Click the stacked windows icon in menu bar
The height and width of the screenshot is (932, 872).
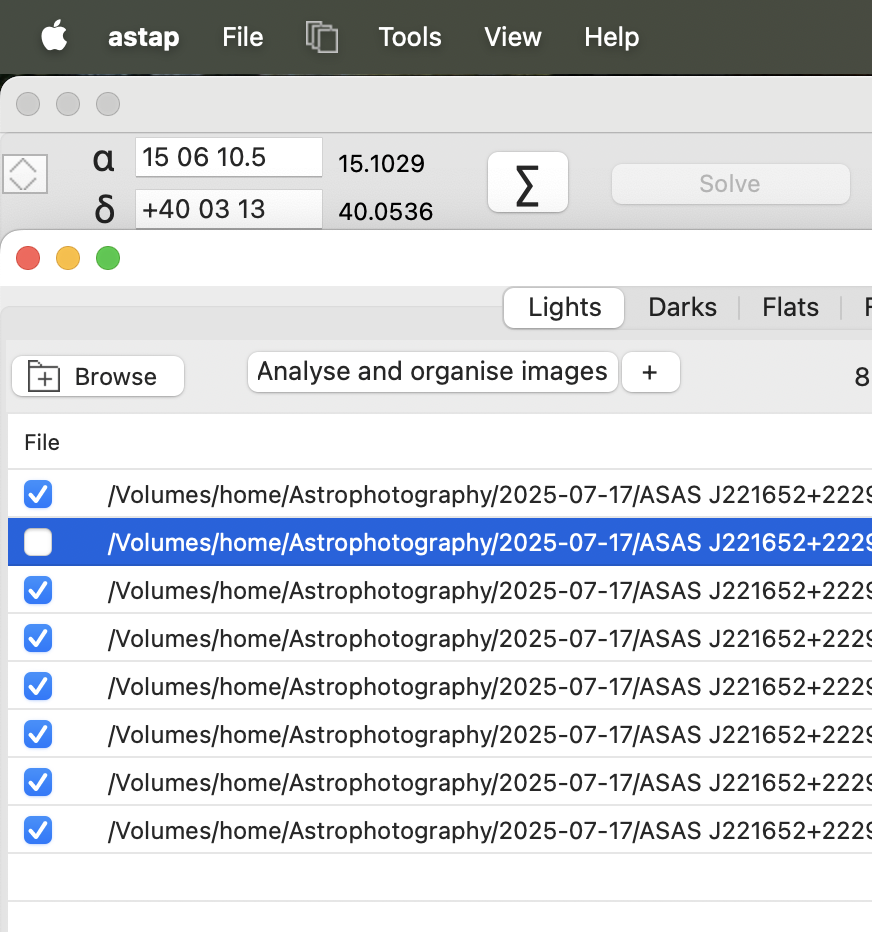[x=322, y=37]
